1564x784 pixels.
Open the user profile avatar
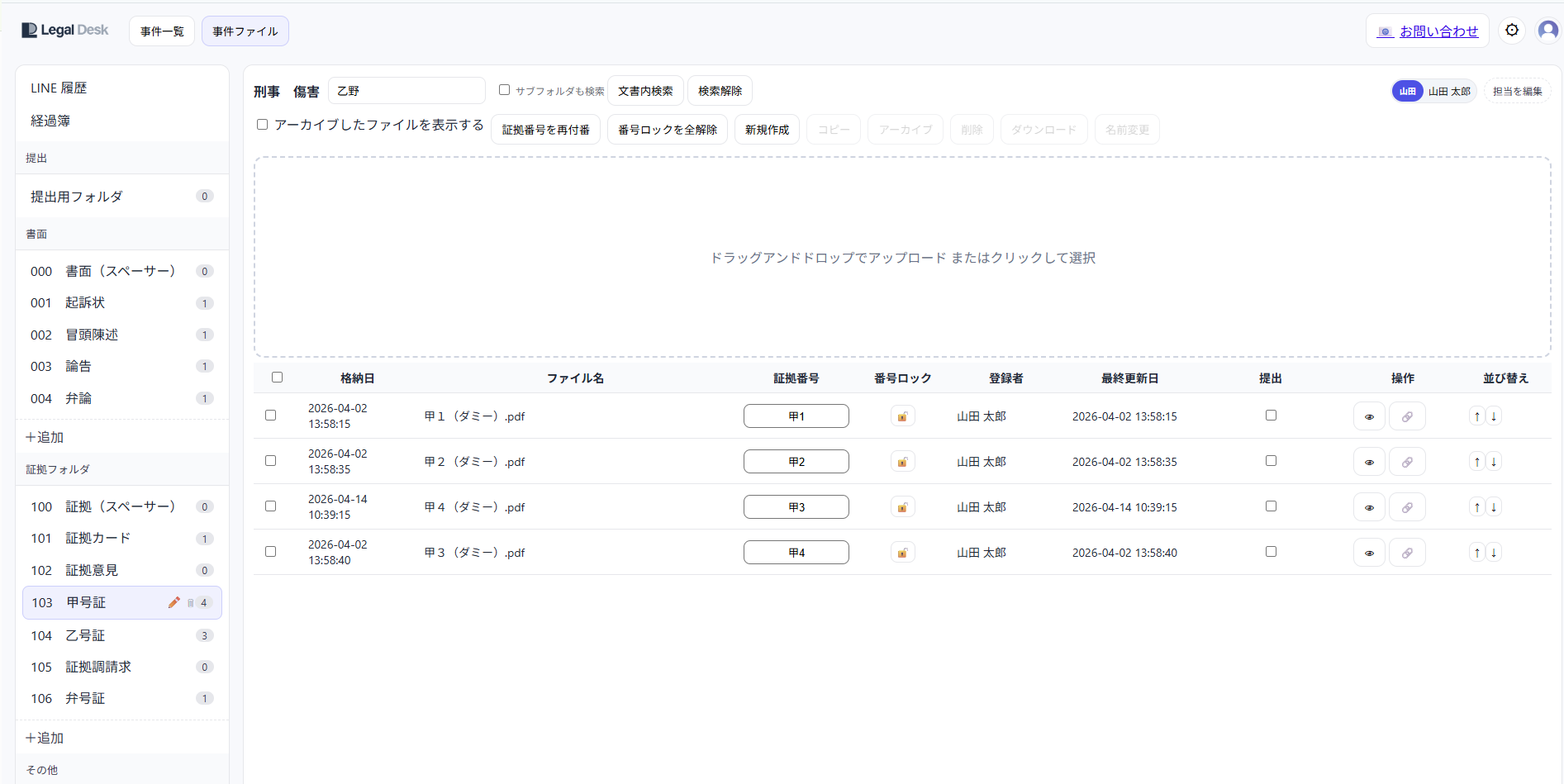1548,31
